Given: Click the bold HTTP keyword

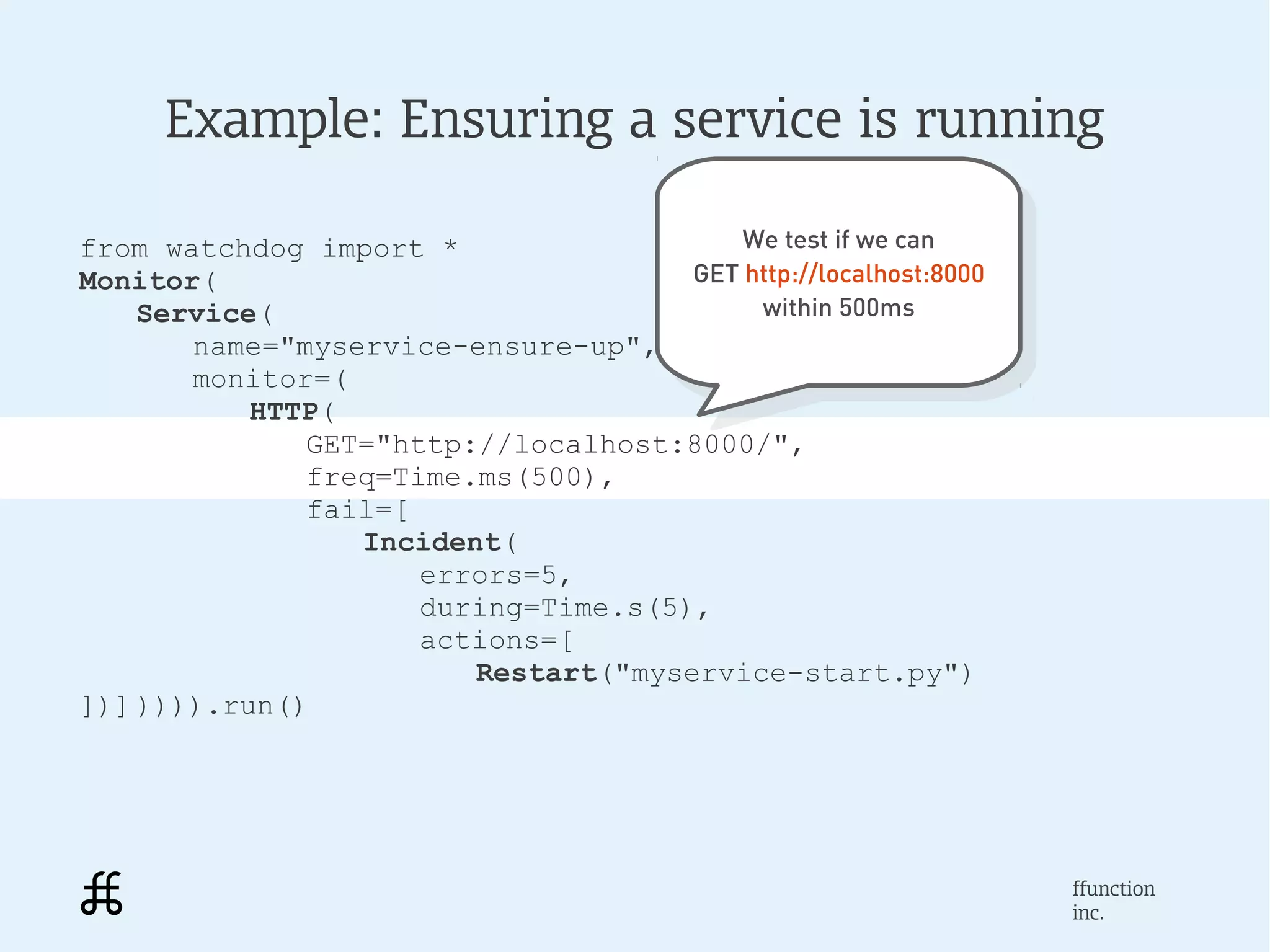Looking at the screenshot, I should point(284,412).
